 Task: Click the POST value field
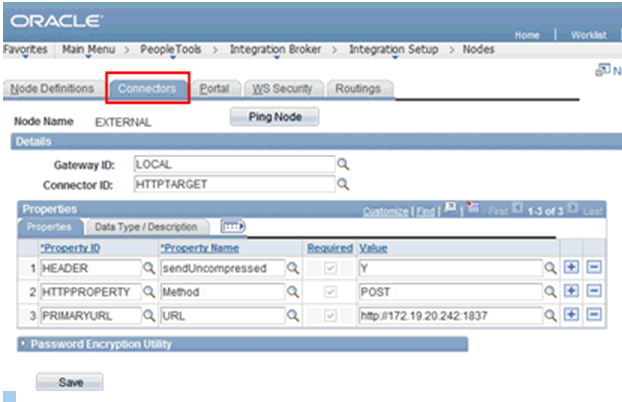(450, 292)
